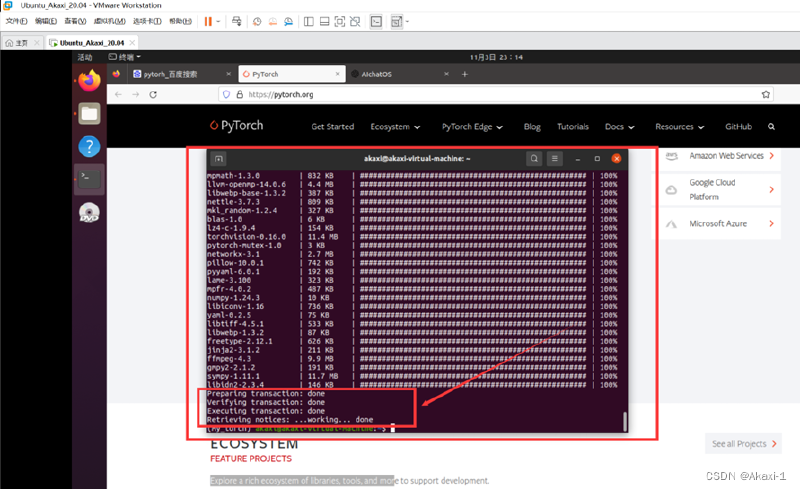Screen dimensions: 800x489
Task: Select the Ubuntu_Akaxi_20.04 VM tab
Action: pos(91,43)
